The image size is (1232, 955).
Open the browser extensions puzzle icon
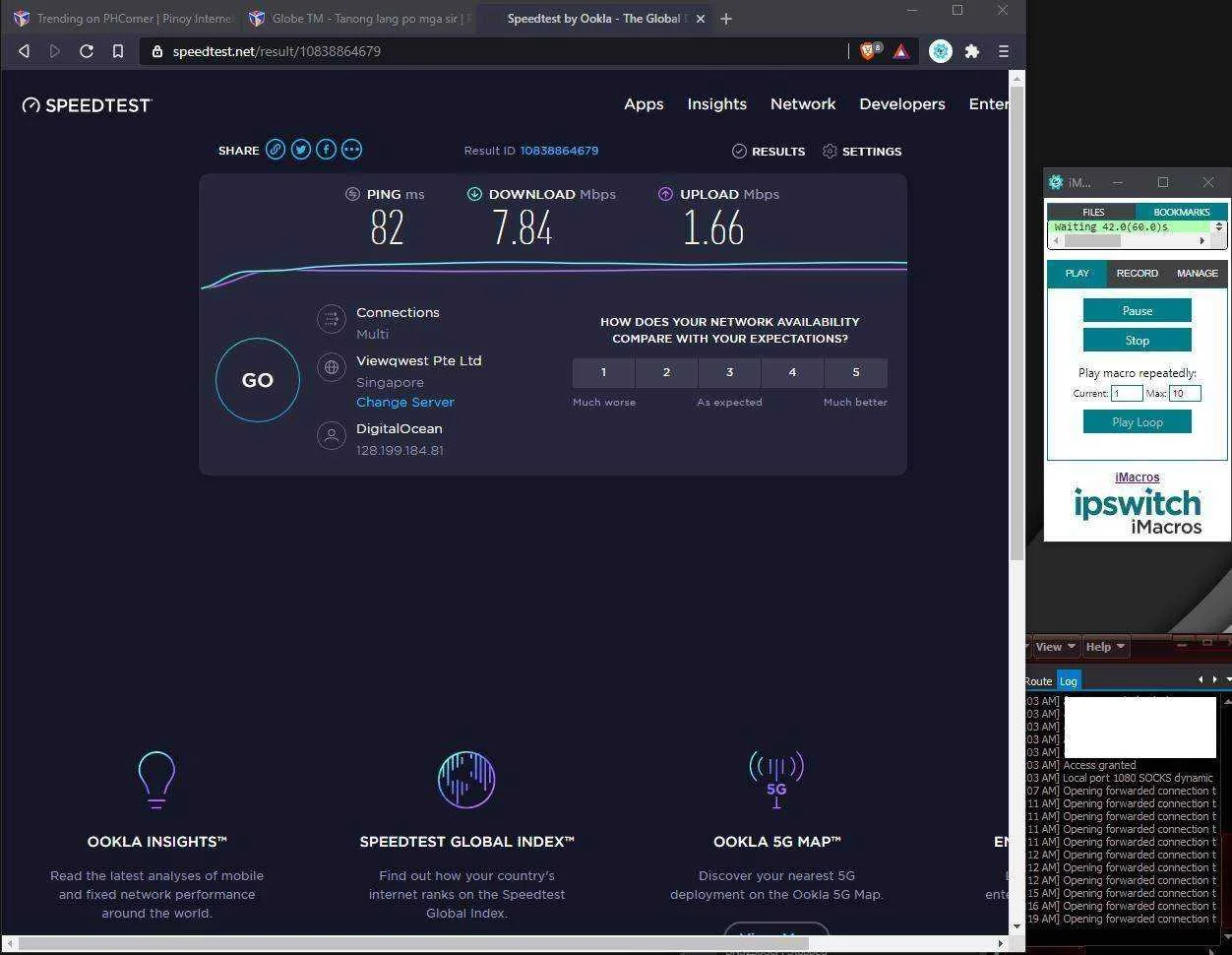(972, 51)
